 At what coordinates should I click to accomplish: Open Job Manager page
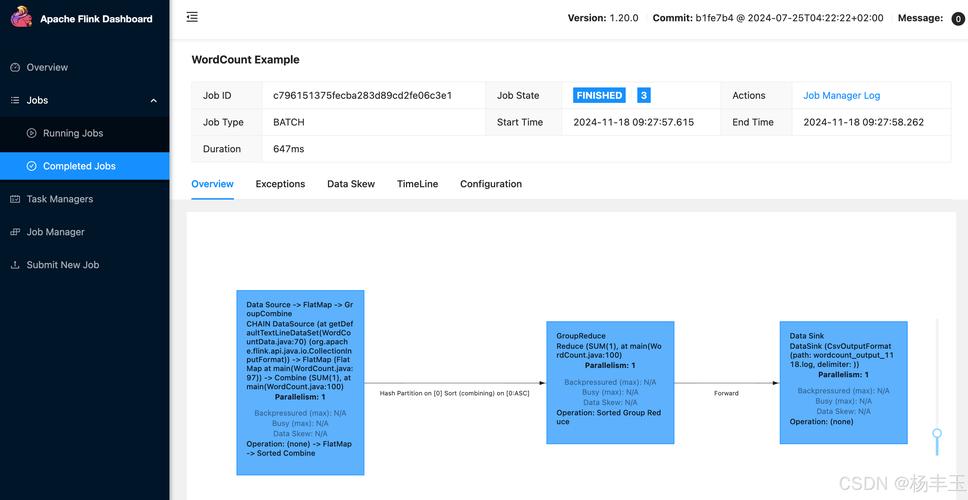coord(85,232)
